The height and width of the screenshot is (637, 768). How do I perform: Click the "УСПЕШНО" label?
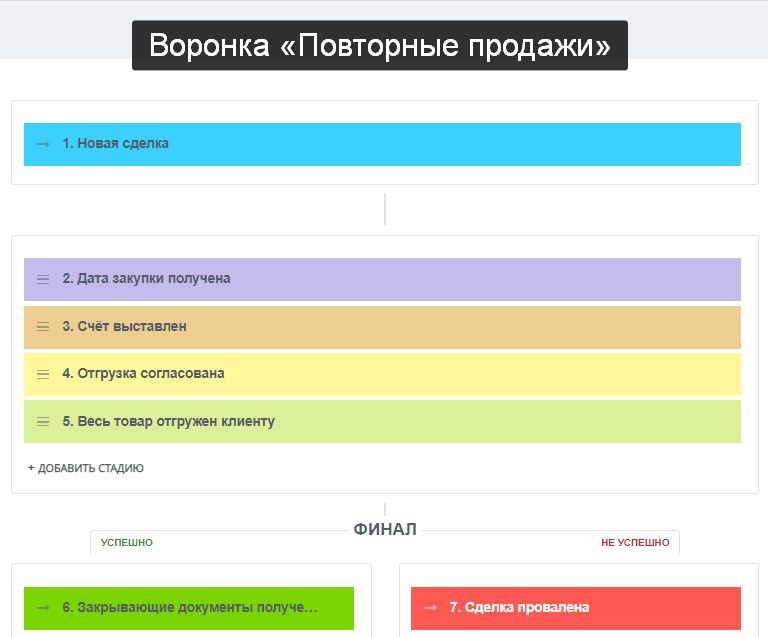(127, 543)
